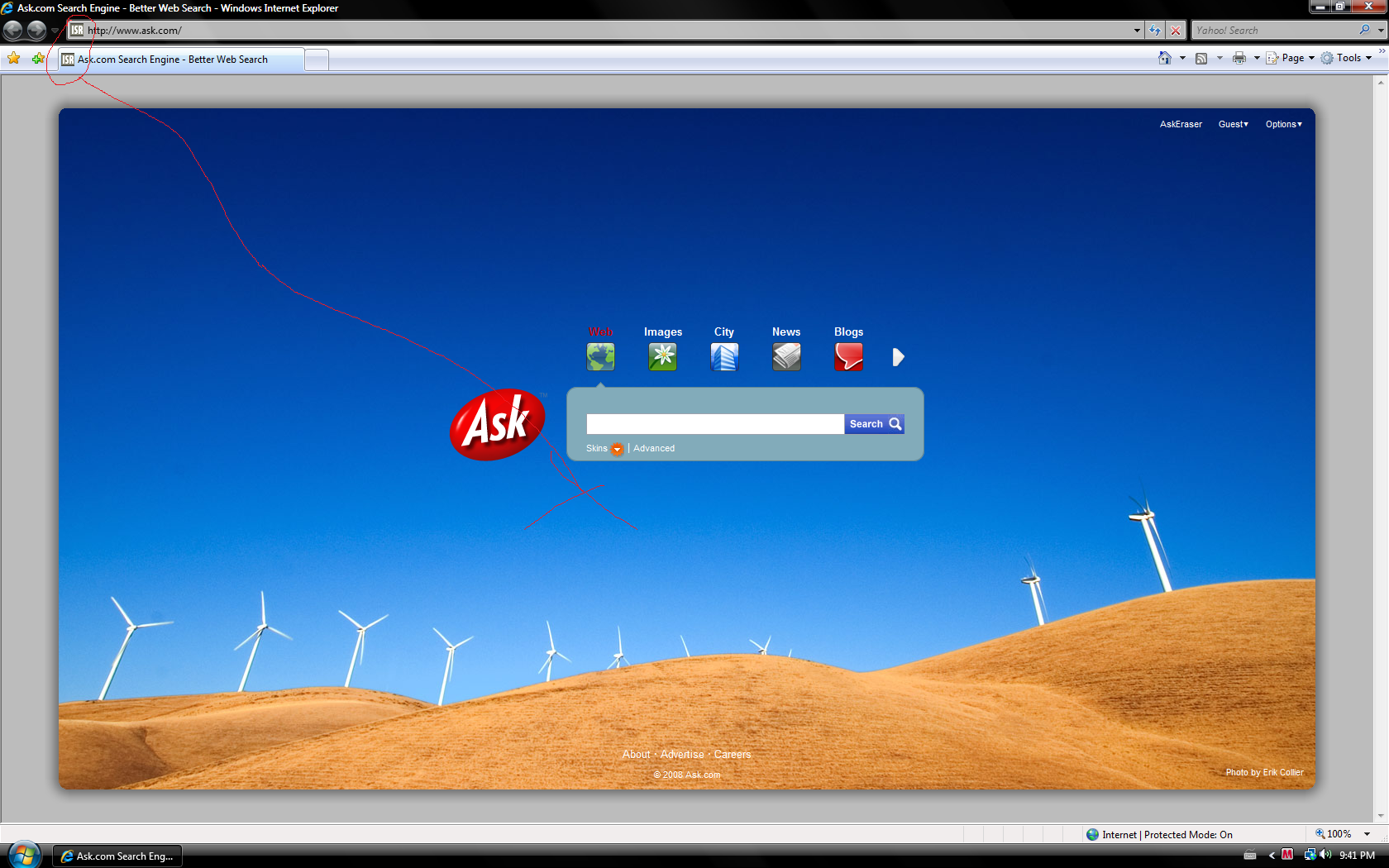Click the Web search globe icon

click(600, 357)
